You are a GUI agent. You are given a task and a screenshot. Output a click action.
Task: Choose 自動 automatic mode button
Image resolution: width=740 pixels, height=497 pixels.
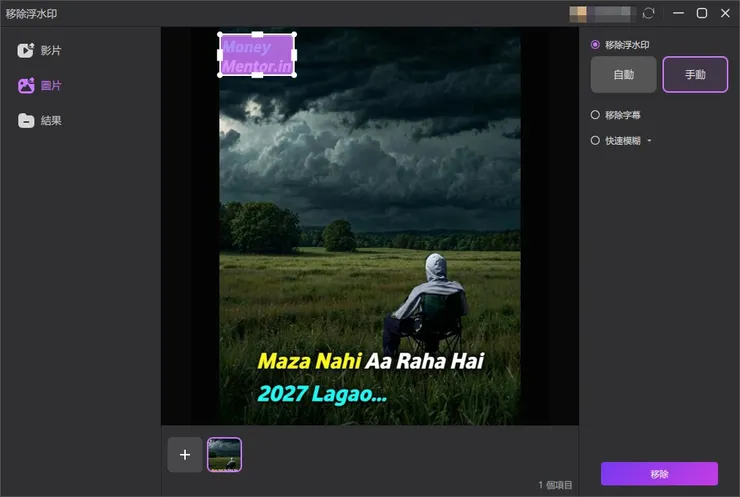coord(623,75)
